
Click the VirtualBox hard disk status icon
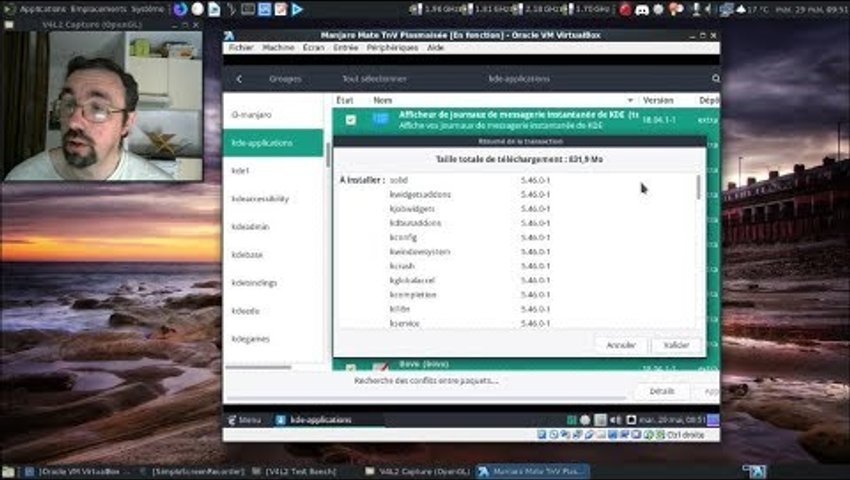coord(542,434)
